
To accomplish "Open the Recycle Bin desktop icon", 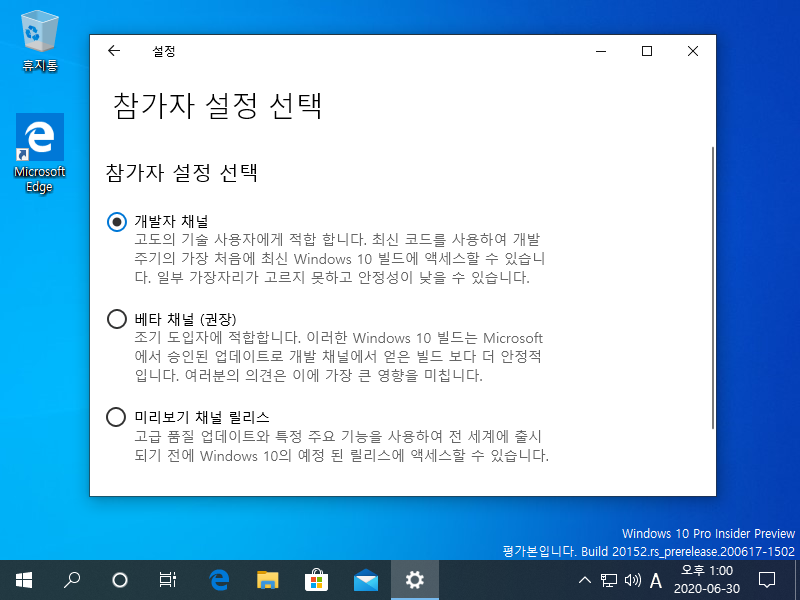I will pos(38,32).
